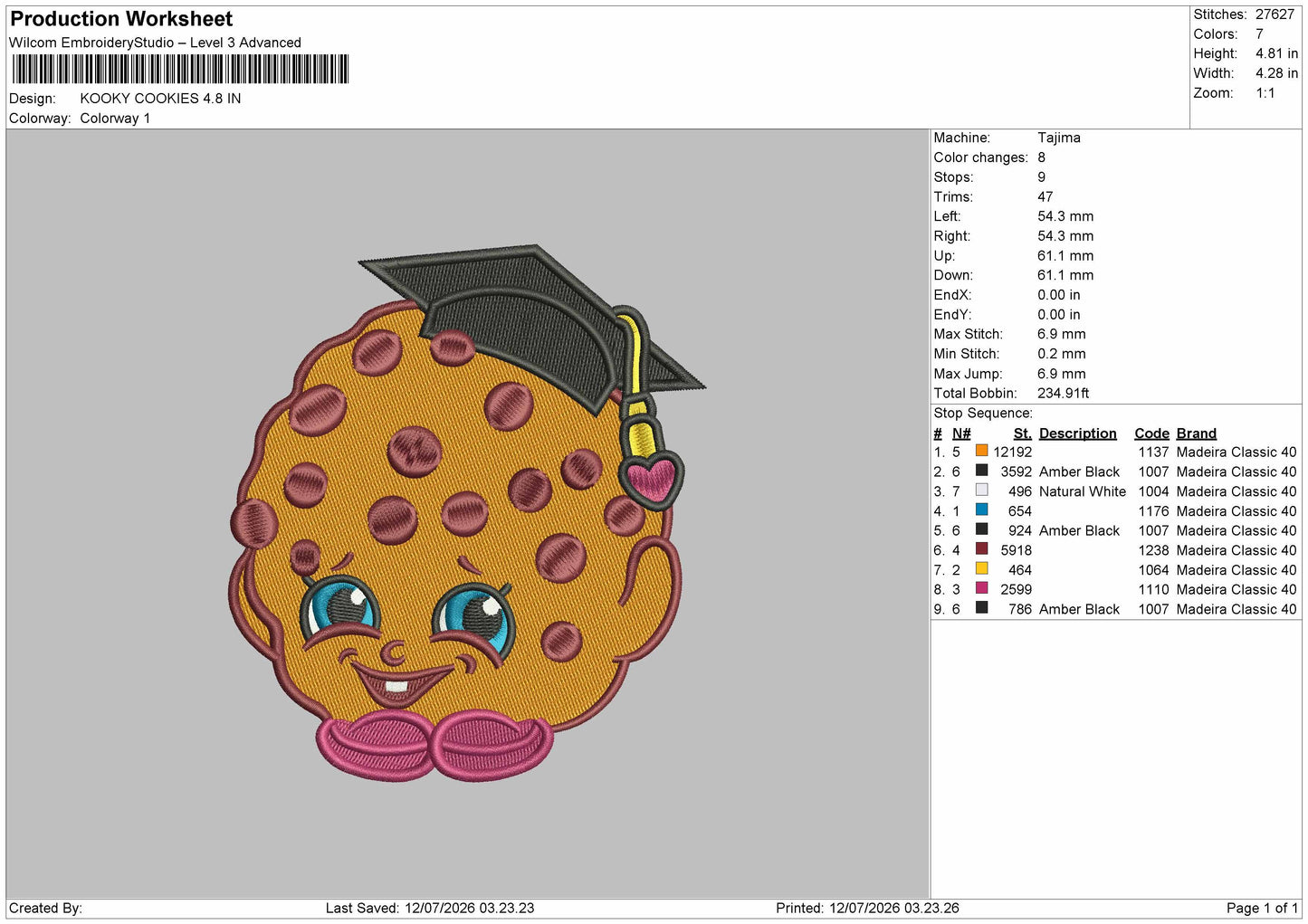Click the total bobbin value '234.91ft'
1308x924 pixels.
[1064, 394]
